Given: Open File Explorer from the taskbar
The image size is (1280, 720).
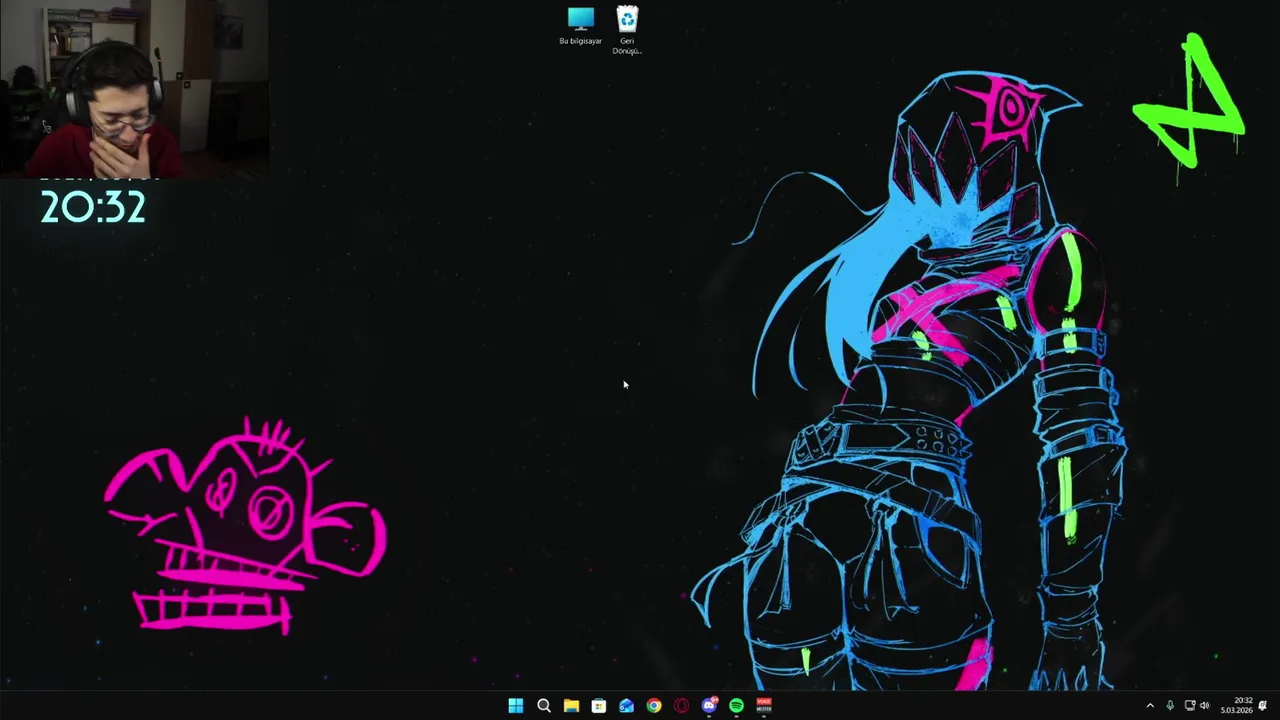Looking at the screenshot, I should pos(571,706).
